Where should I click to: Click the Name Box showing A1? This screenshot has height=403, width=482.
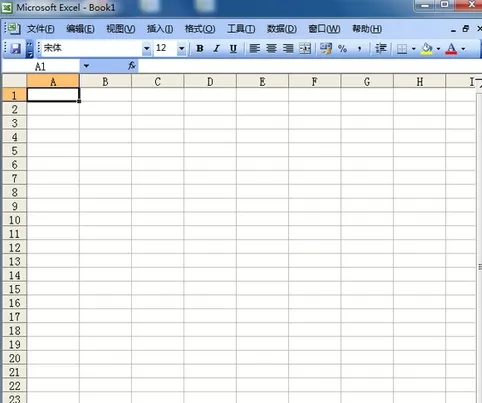point(41,66)
